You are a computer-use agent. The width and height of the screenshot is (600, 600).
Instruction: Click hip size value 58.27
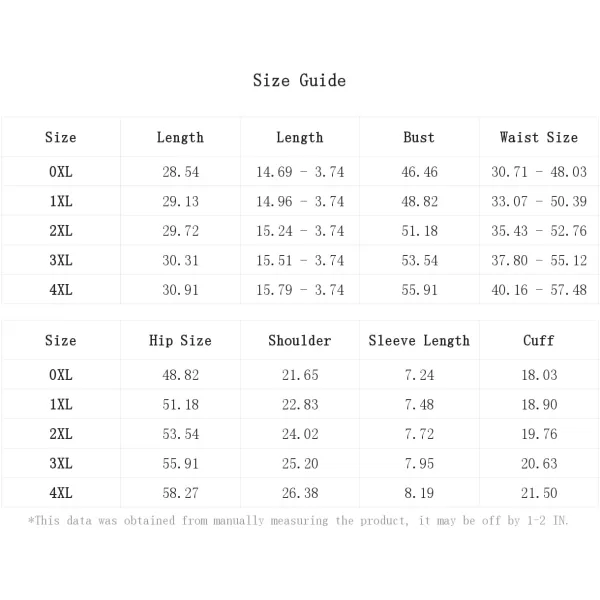coord(181,493)
